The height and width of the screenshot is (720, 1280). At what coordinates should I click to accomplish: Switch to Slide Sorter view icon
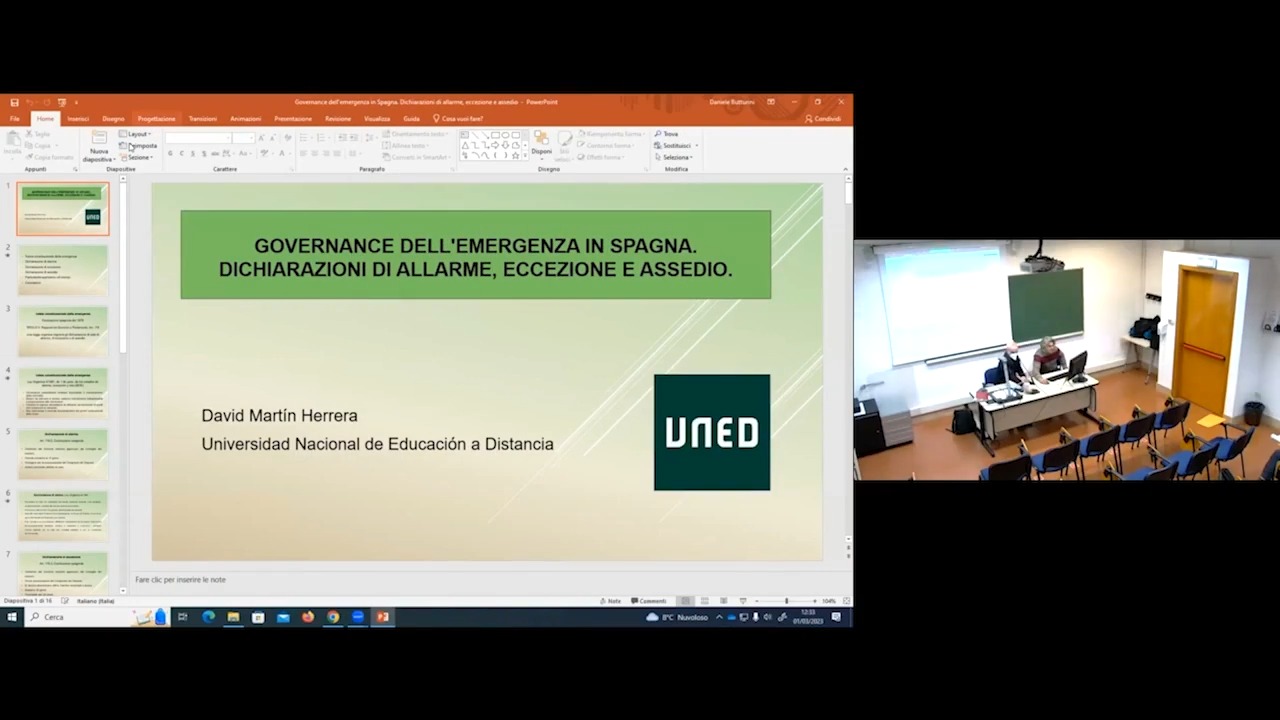[705, 601]
